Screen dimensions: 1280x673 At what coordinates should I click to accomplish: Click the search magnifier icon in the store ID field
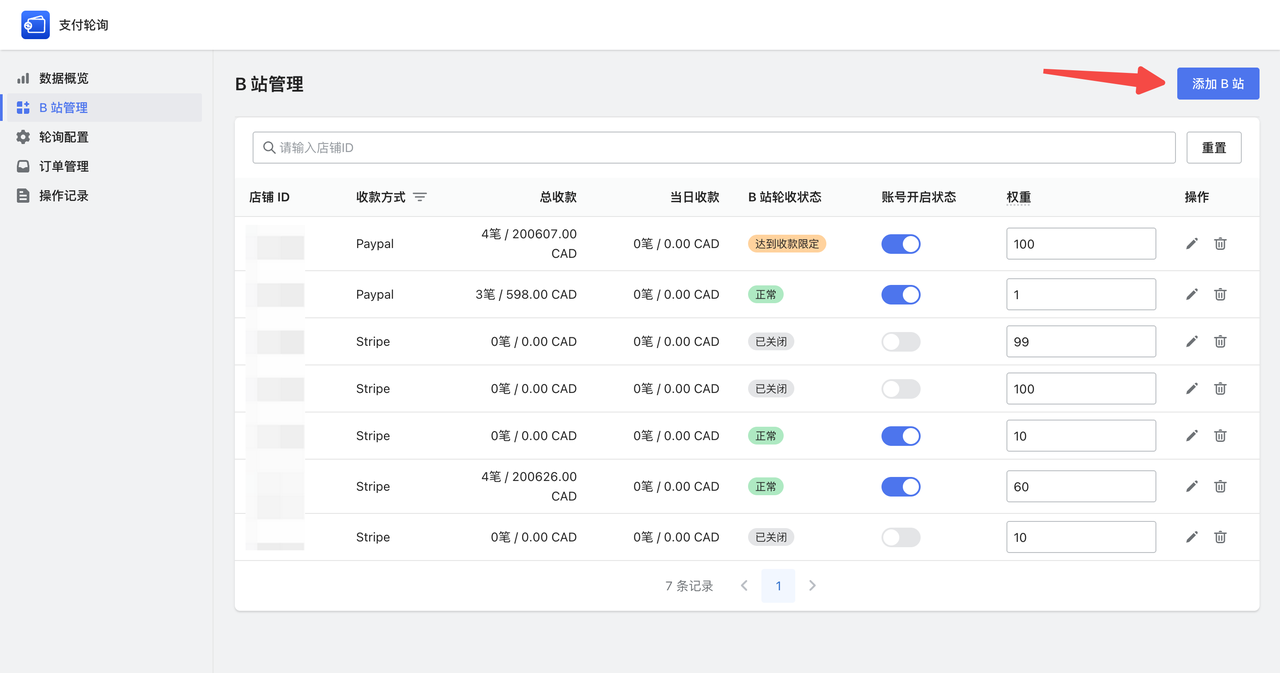268,148
